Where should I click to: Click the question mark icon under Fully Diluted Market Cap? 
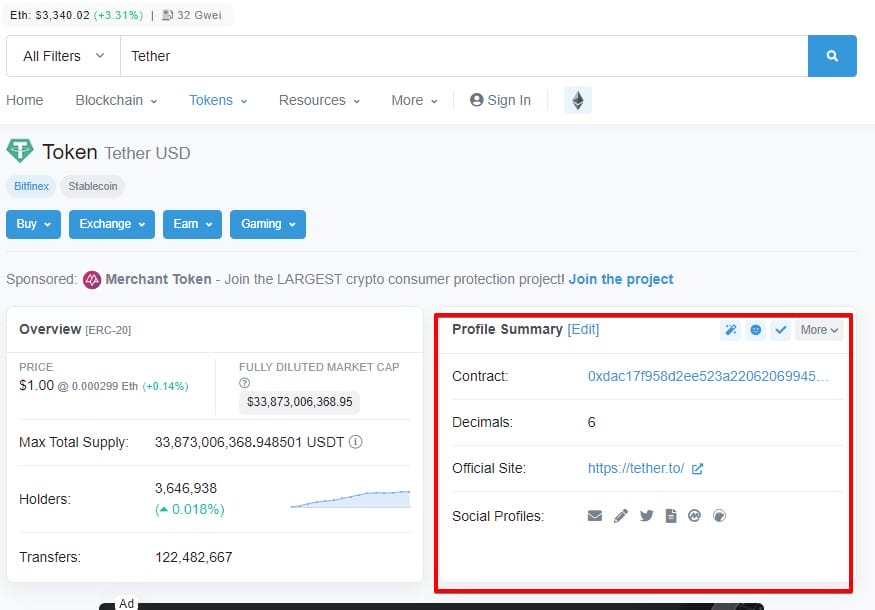[x=244, y=383]
